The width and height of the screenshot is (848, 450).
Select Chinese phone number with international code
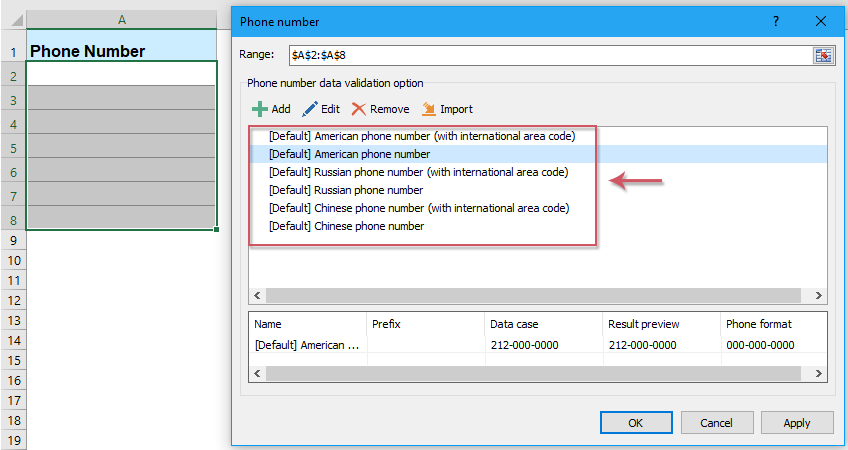tap(419, 208)
